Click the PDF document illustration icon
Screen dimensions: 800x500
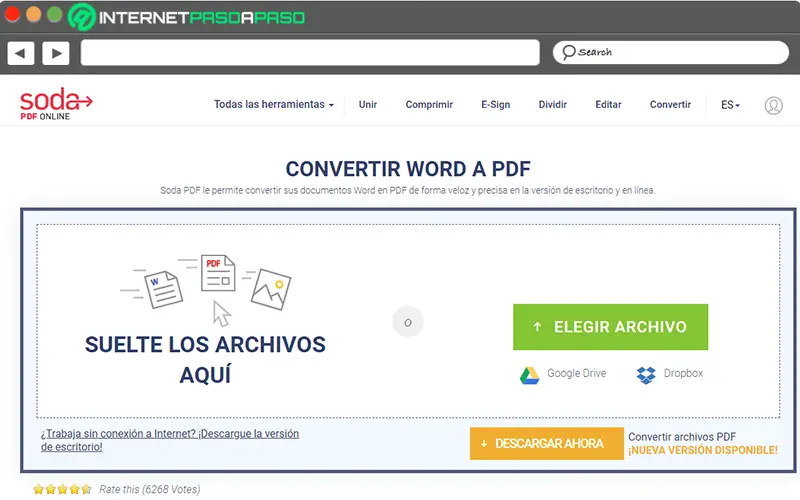tap(218, 273)
